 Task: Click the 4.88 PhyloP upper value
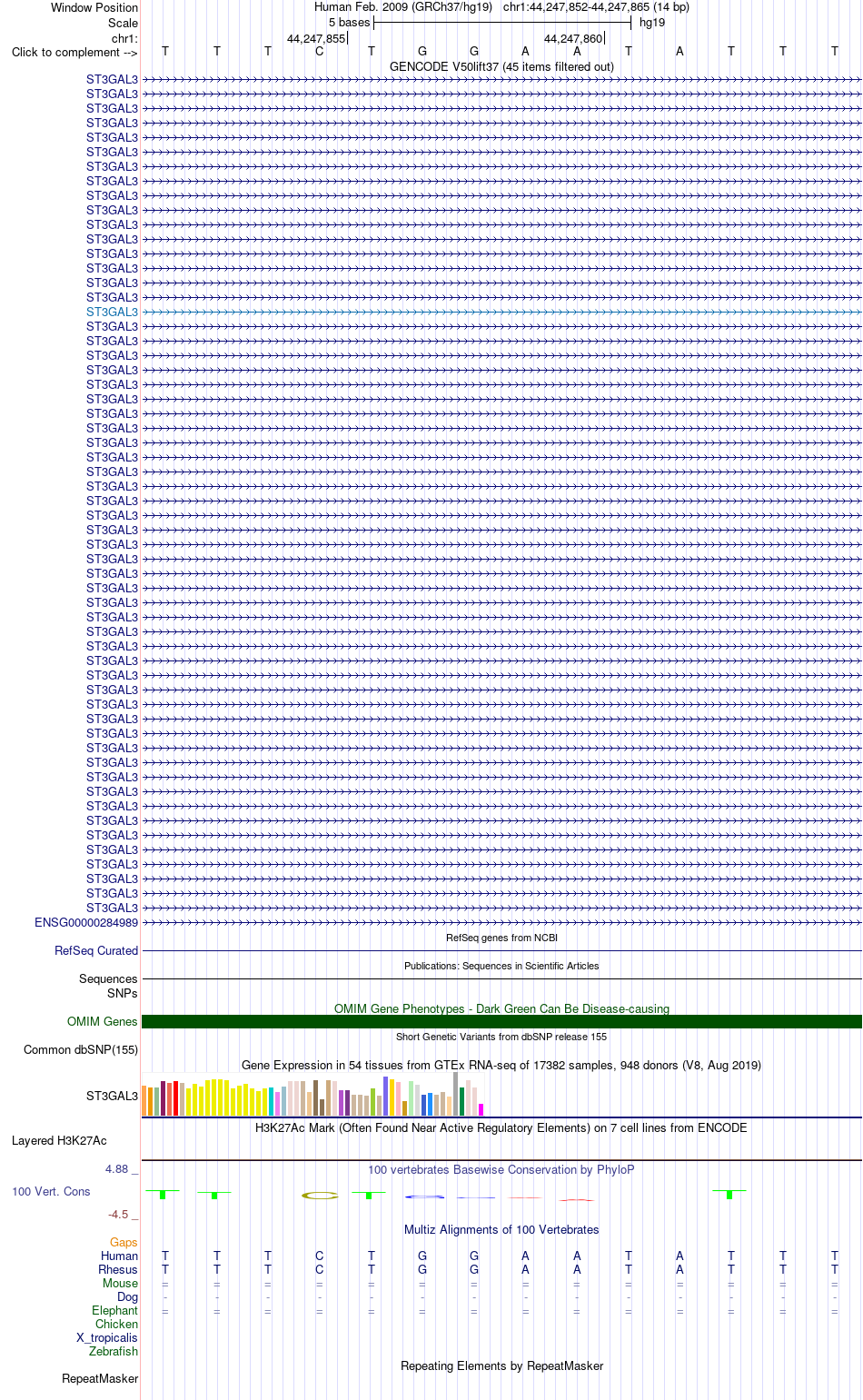pyautogui.click(x=119, y=1169)
